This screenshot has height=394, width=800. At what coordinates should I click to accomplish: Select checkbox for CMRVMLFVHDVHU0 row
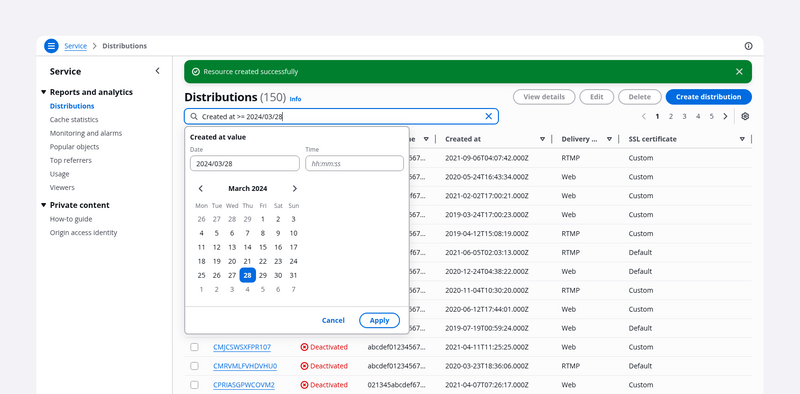[x=194, y=366]
